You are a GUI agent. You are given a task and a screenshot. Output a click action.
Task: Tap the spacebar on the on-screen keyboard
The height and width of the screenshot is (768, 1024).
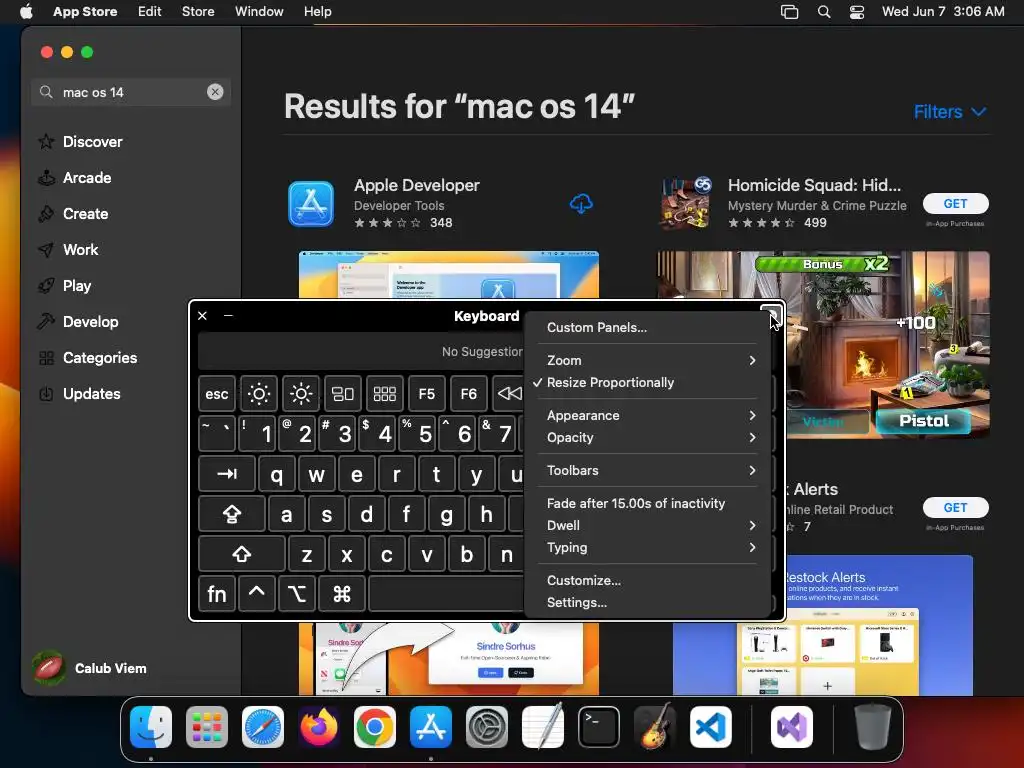point(447,594)
